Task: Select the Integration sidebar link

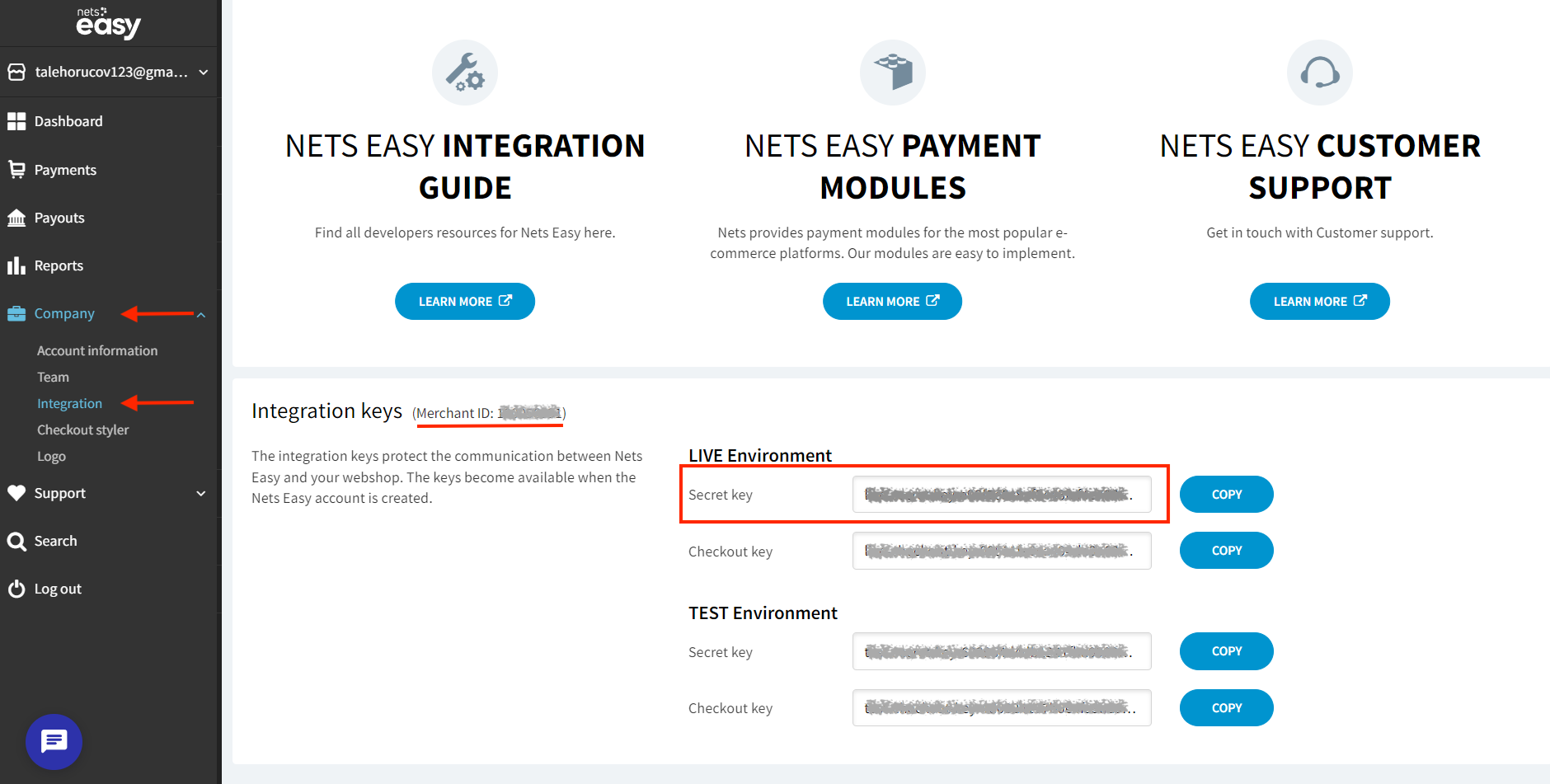Action: click(x=69, y=403)
